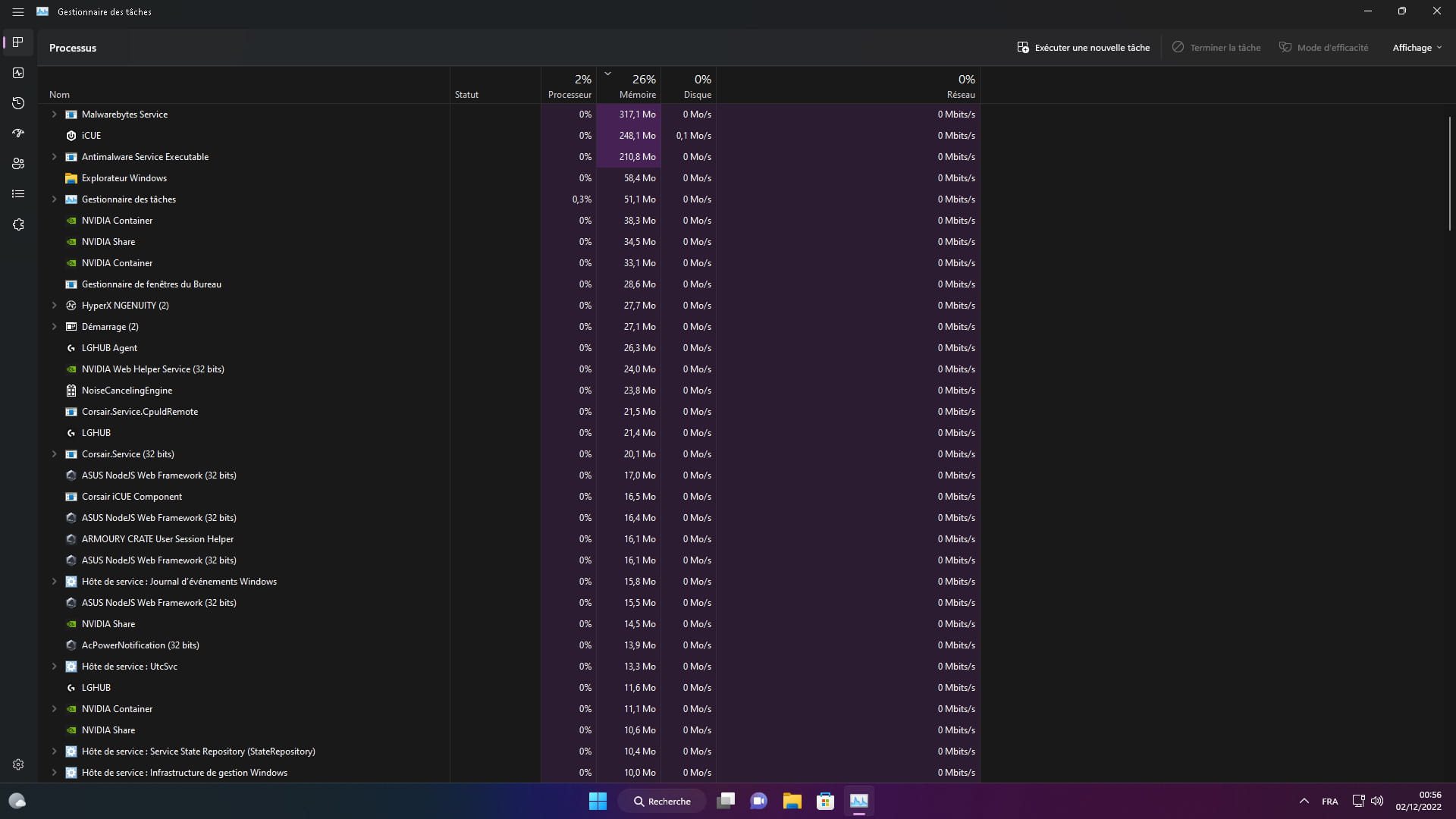Open the Services sidebar icon
The width and height of the screenshot is (1456, 819).
click(18, 224)
